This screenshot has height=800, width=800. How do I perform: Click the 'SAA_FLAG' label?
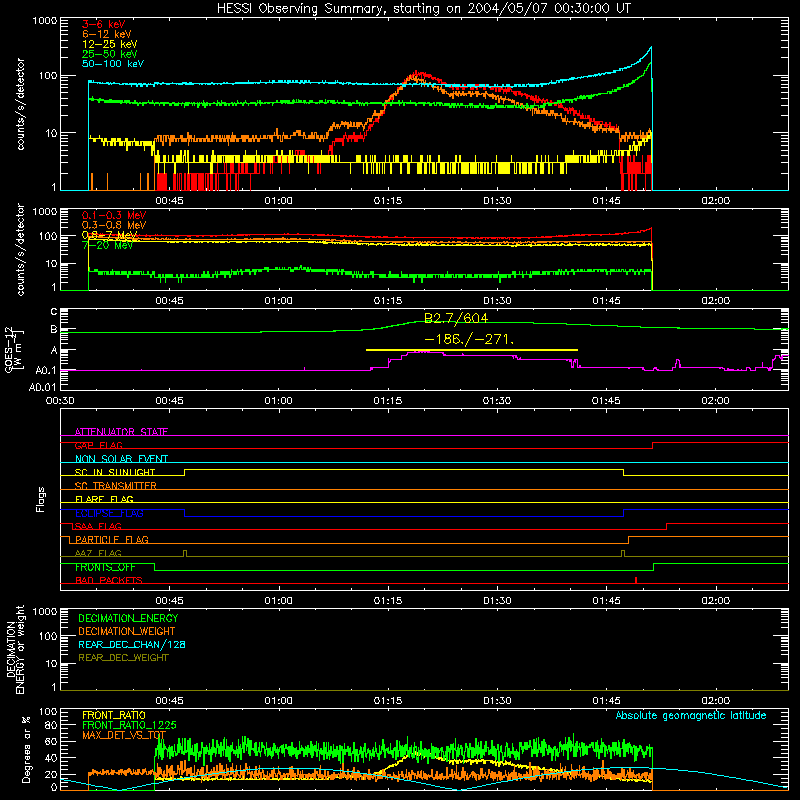tap(98, 526)
